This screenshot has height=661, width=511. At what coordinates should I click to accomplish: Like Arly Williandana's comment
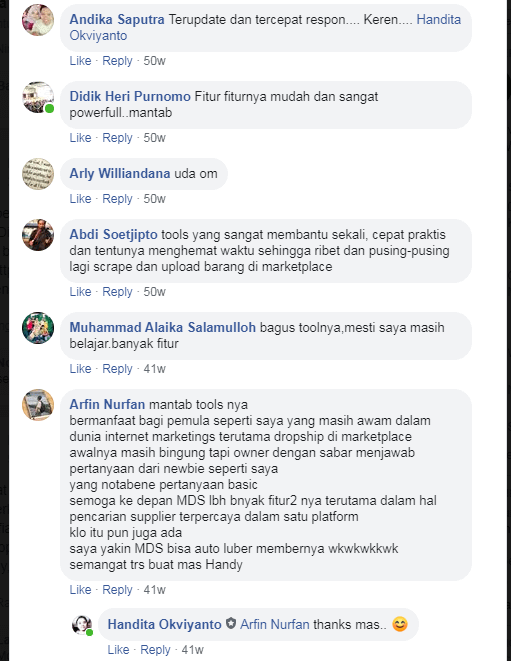pos(80,199)
